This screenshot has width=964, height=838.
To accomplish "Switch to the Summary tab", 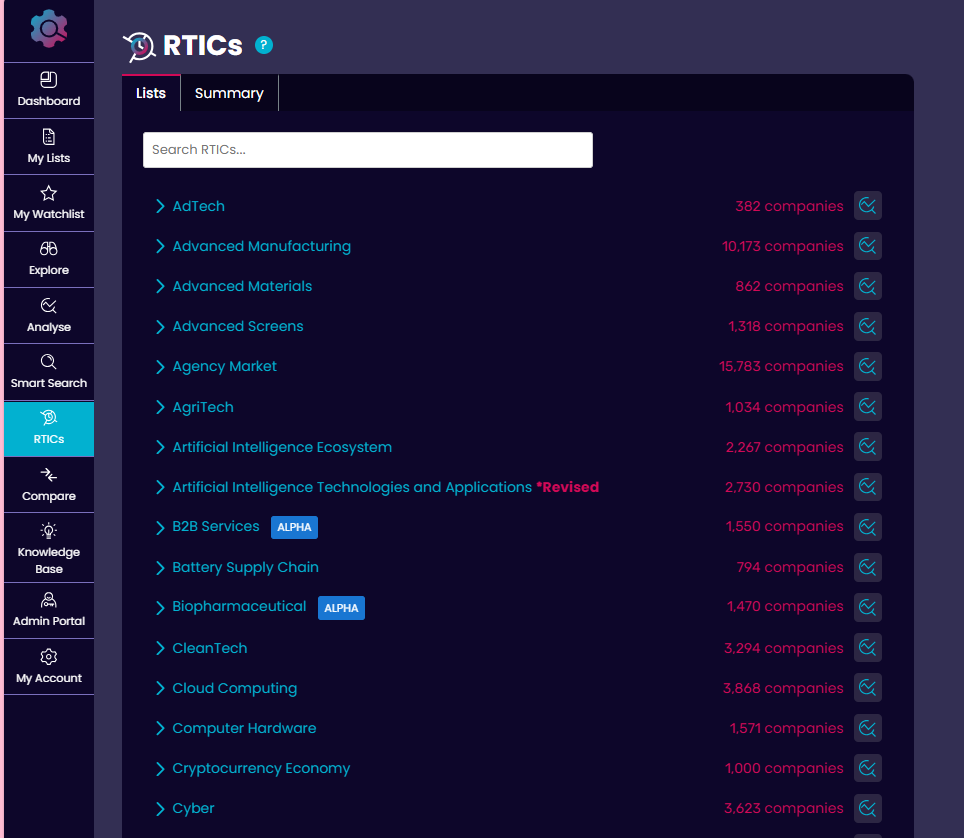I will [229, 93].
